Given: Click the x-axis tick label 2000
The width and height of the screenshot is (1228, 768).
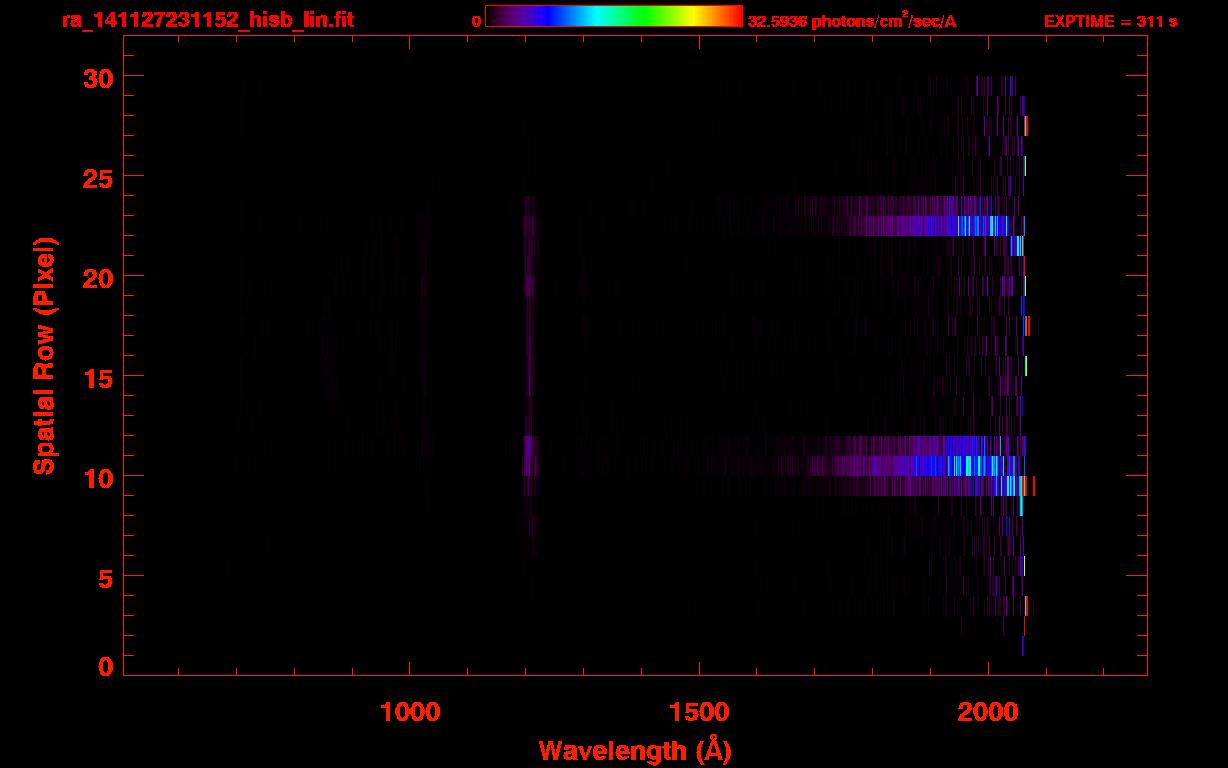Looking at the screenshot, I should click(x=988, y=711).
